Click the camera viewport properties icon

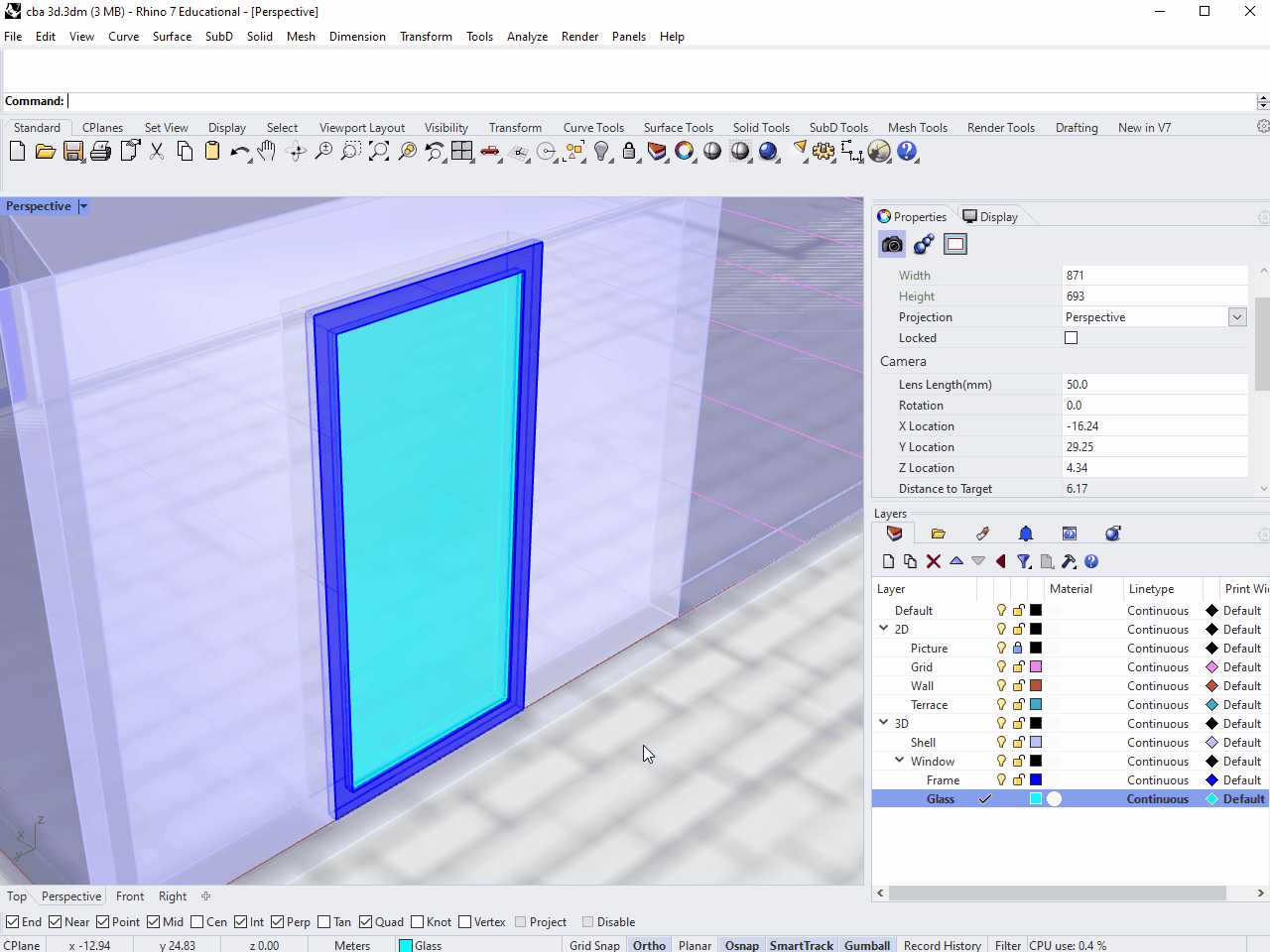[x=892, y=244]
